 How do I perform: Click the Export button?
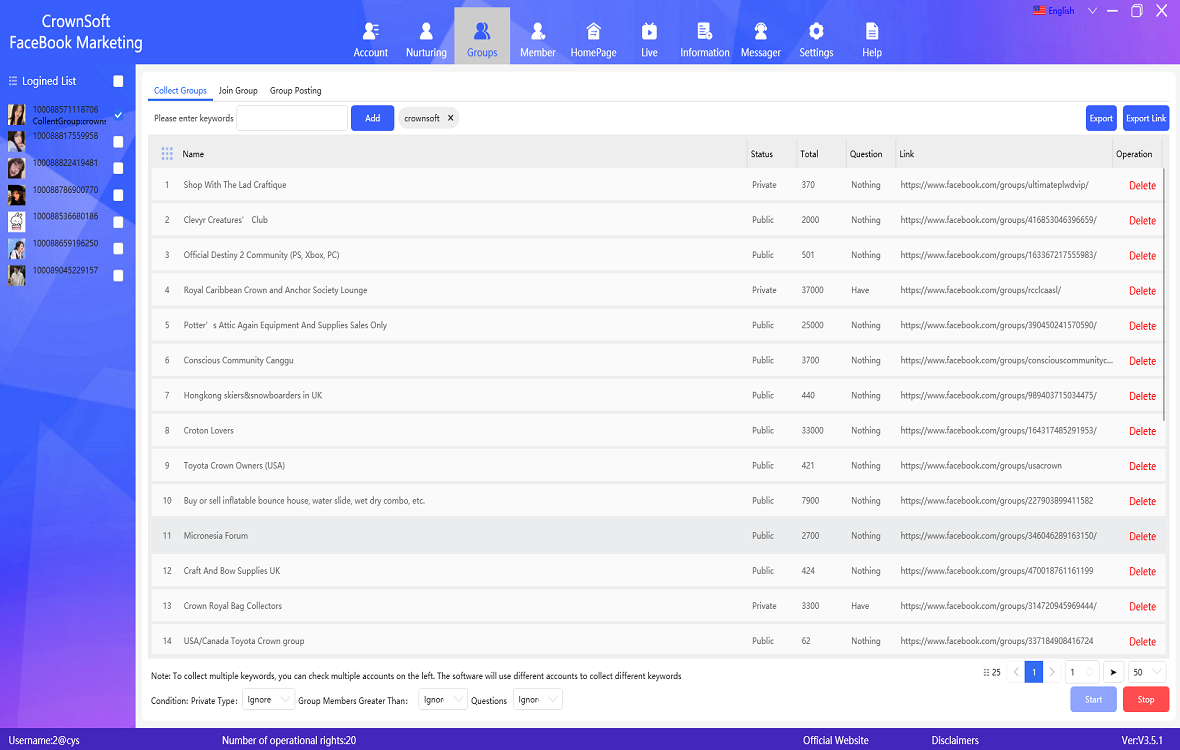tap(1101, 118)
